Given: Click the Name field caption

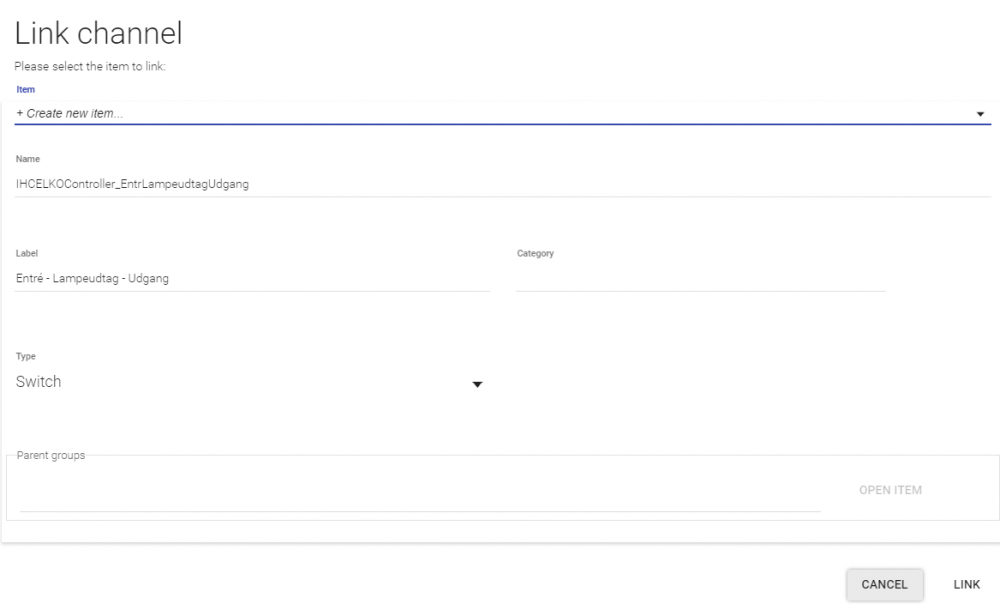Looking at the screenshot, I should (x=28, y=159).
